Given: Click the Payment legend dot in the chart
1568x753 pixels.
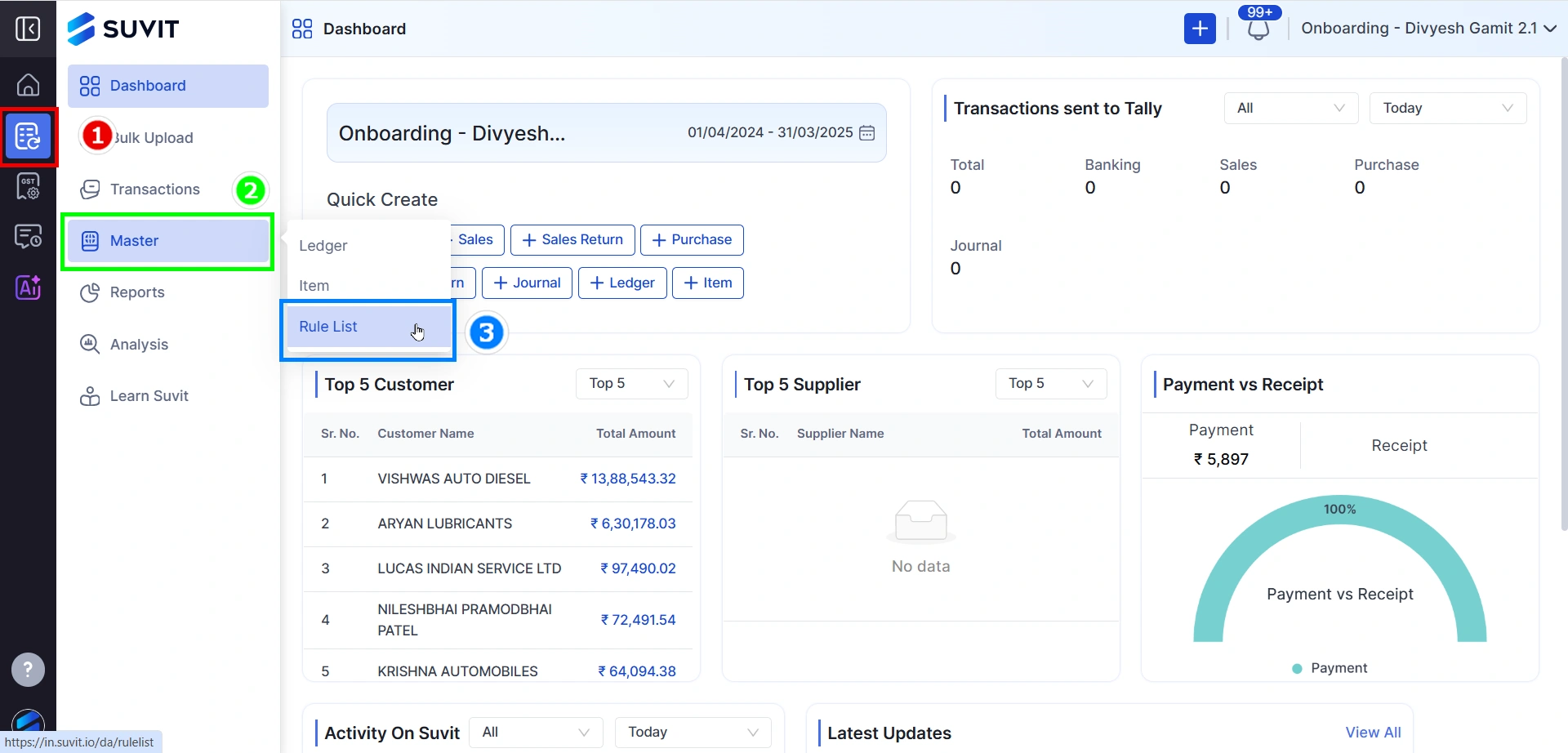Looking at the screenshot, I should tap(1297, 668).
